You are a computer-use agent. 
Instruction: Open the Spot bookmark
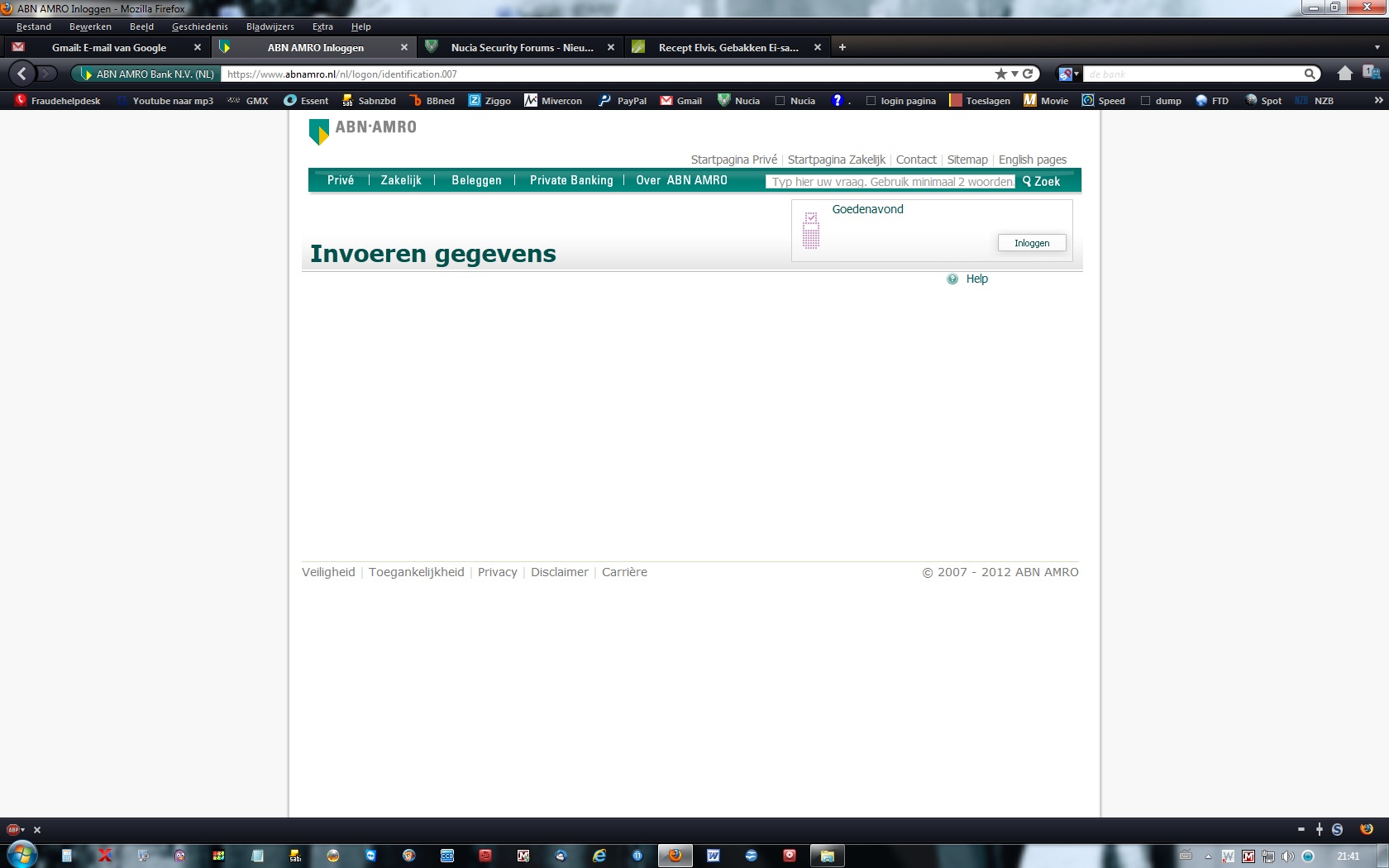(1263, 101)
